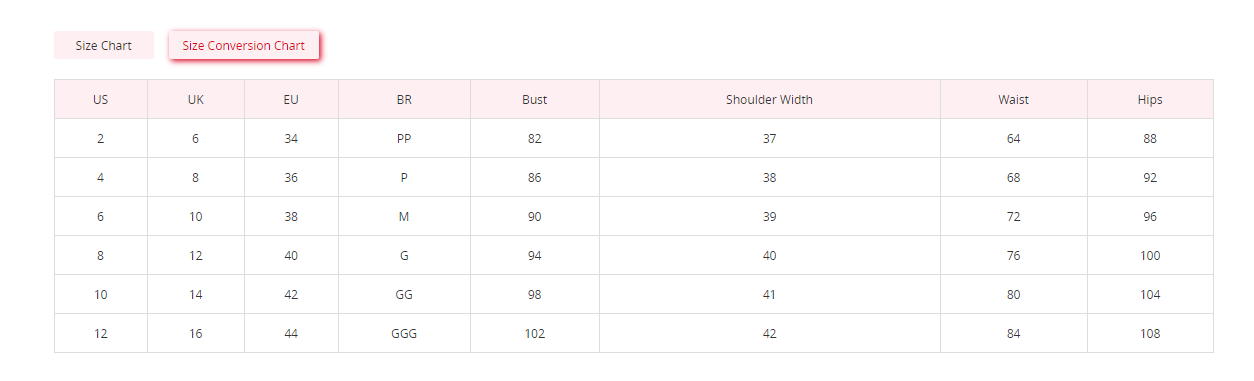Screen dimensions: 1254x381
Task: Switch to the Size Chart tab
Action: tap(104, 46)
